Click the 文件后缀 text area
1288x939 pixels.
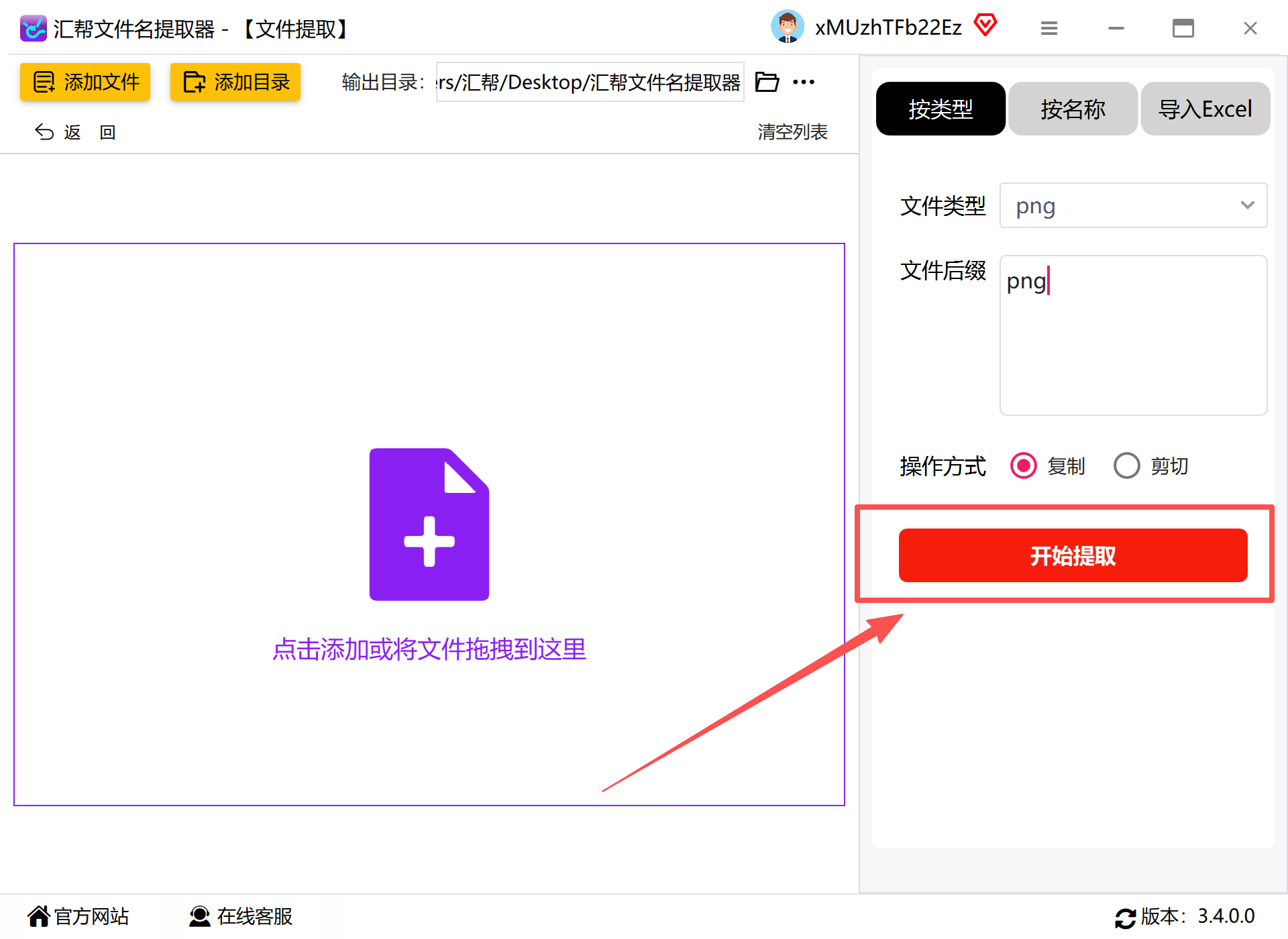[1133, 335]
